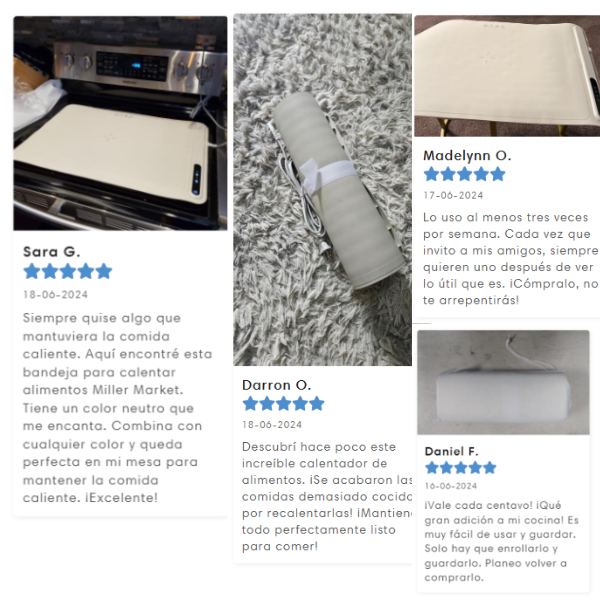Select reviewer name Darron O.
The image size is (600, 600).
click(x=276, y=385)
